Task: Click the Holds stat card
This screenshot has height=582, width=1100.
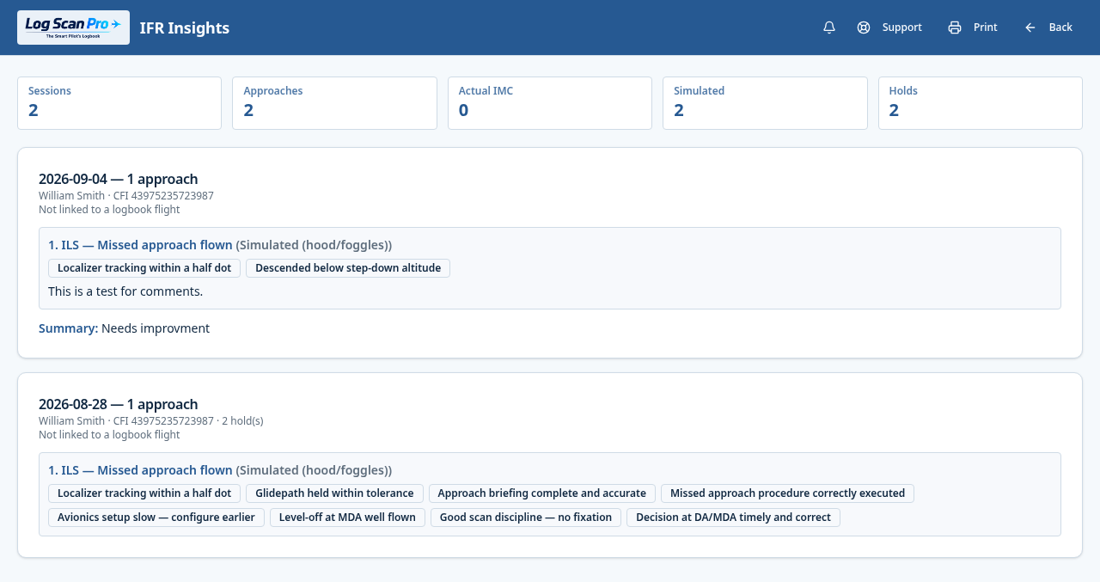Action: 980,103
